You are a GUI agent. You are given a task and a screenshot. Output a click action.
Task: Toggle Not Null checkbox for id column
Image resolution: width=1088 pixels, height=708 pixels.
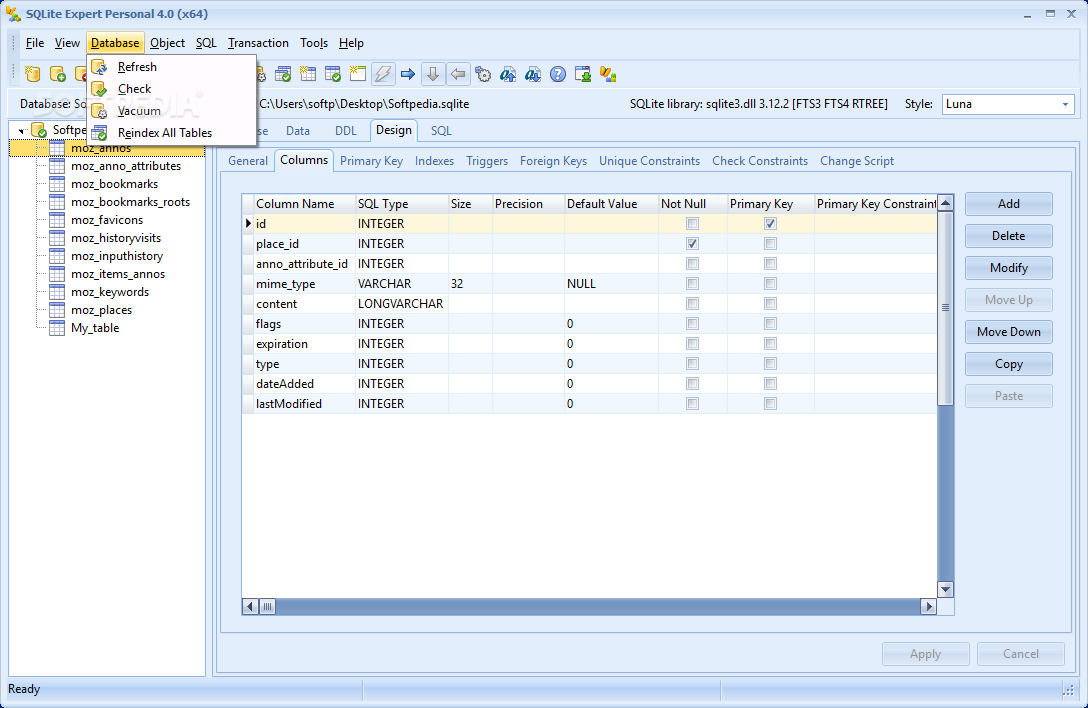tap(692, 224)
